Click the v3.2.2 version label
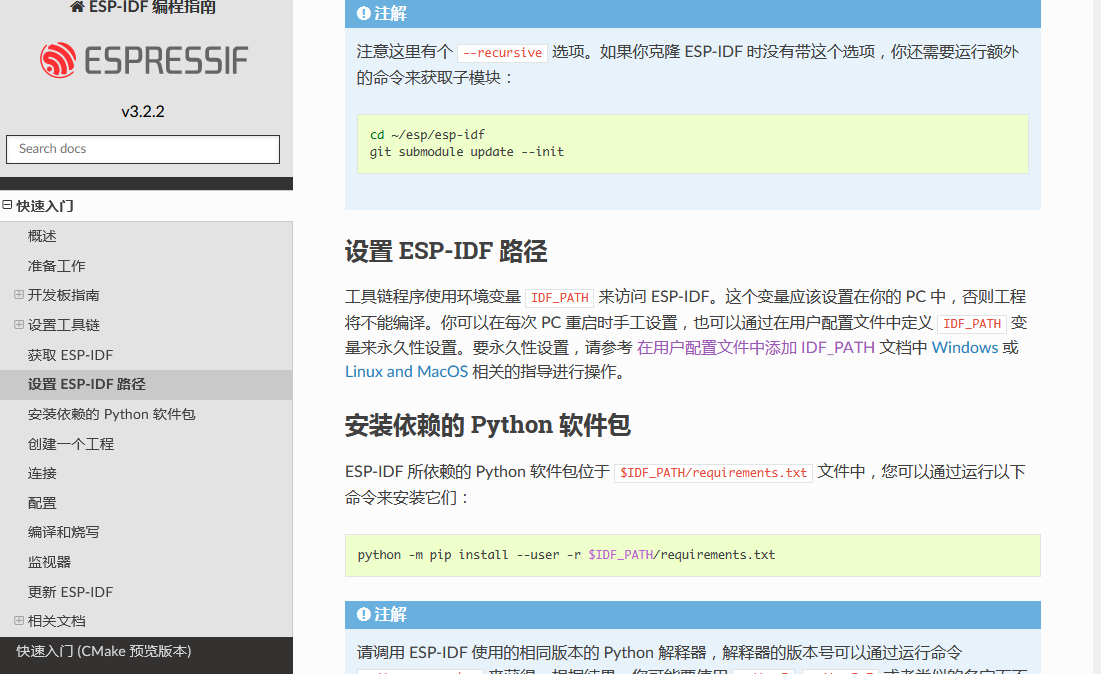Image resolution: width=1101 pixels, height=674 pixels. click(x=143, y=112)
